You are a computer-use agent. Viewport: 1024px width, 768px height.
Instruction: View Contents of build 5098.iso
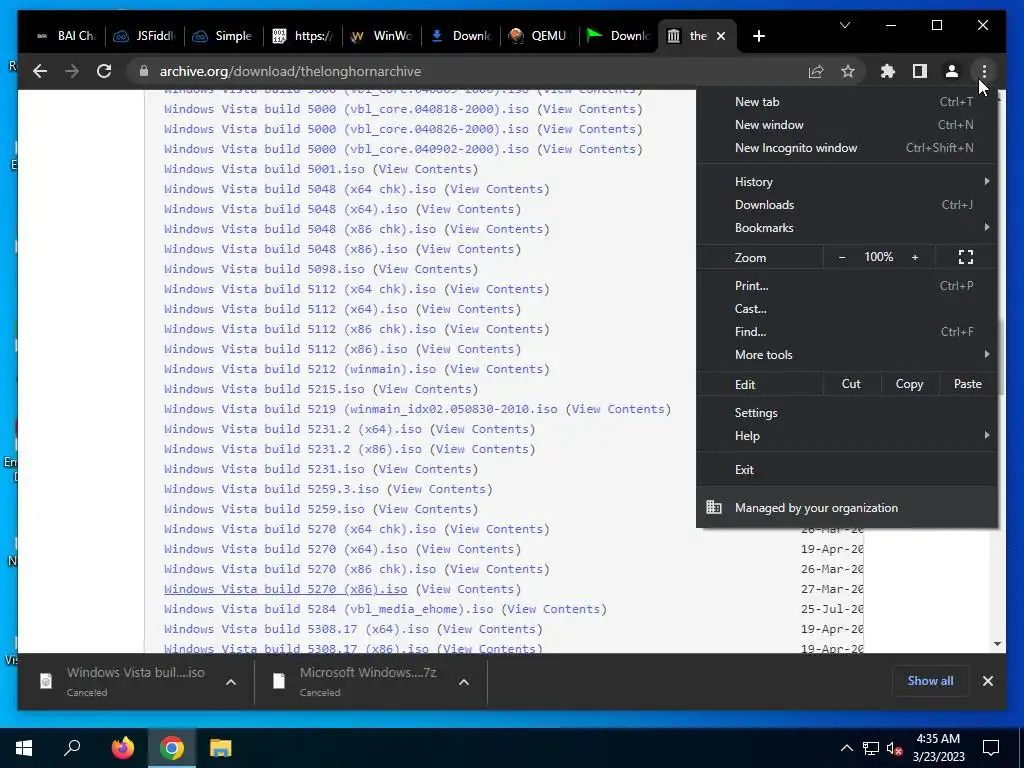tap(425, 269)
